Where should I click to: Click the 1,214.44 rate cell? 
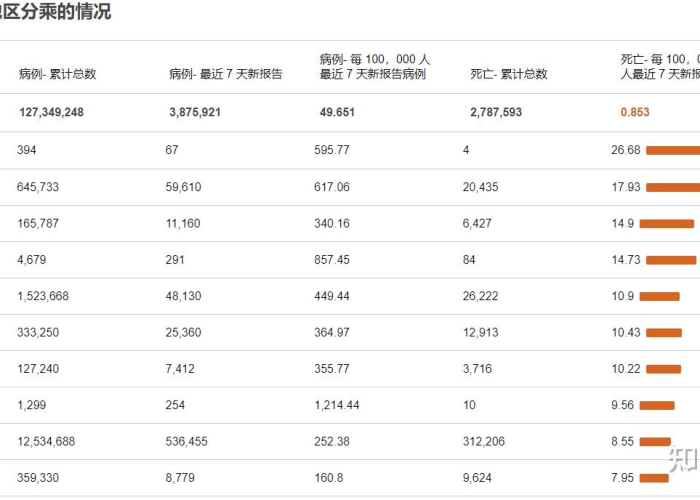[337, 405]
